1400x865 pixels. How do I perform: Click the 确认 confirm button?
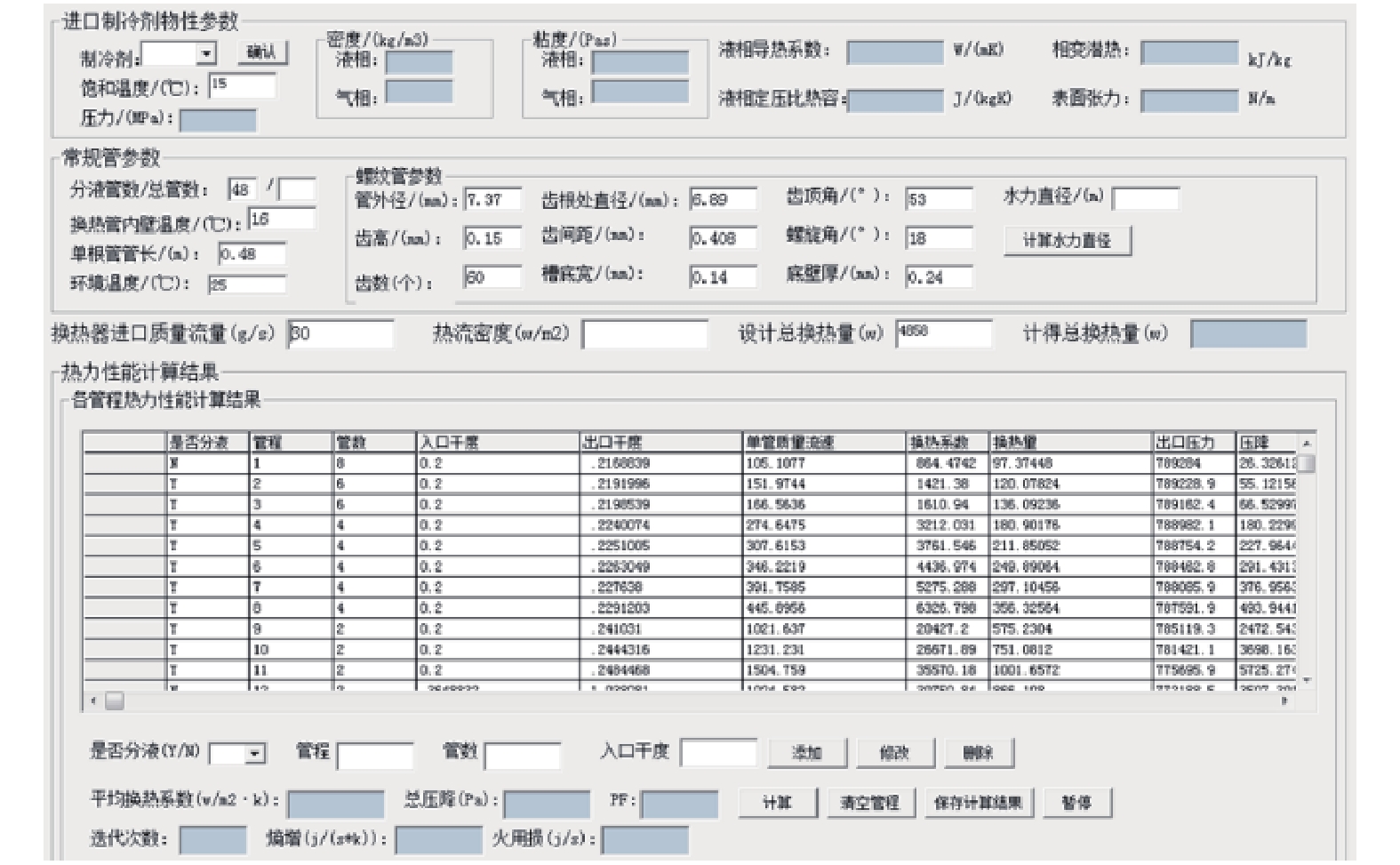pos(261,52)
